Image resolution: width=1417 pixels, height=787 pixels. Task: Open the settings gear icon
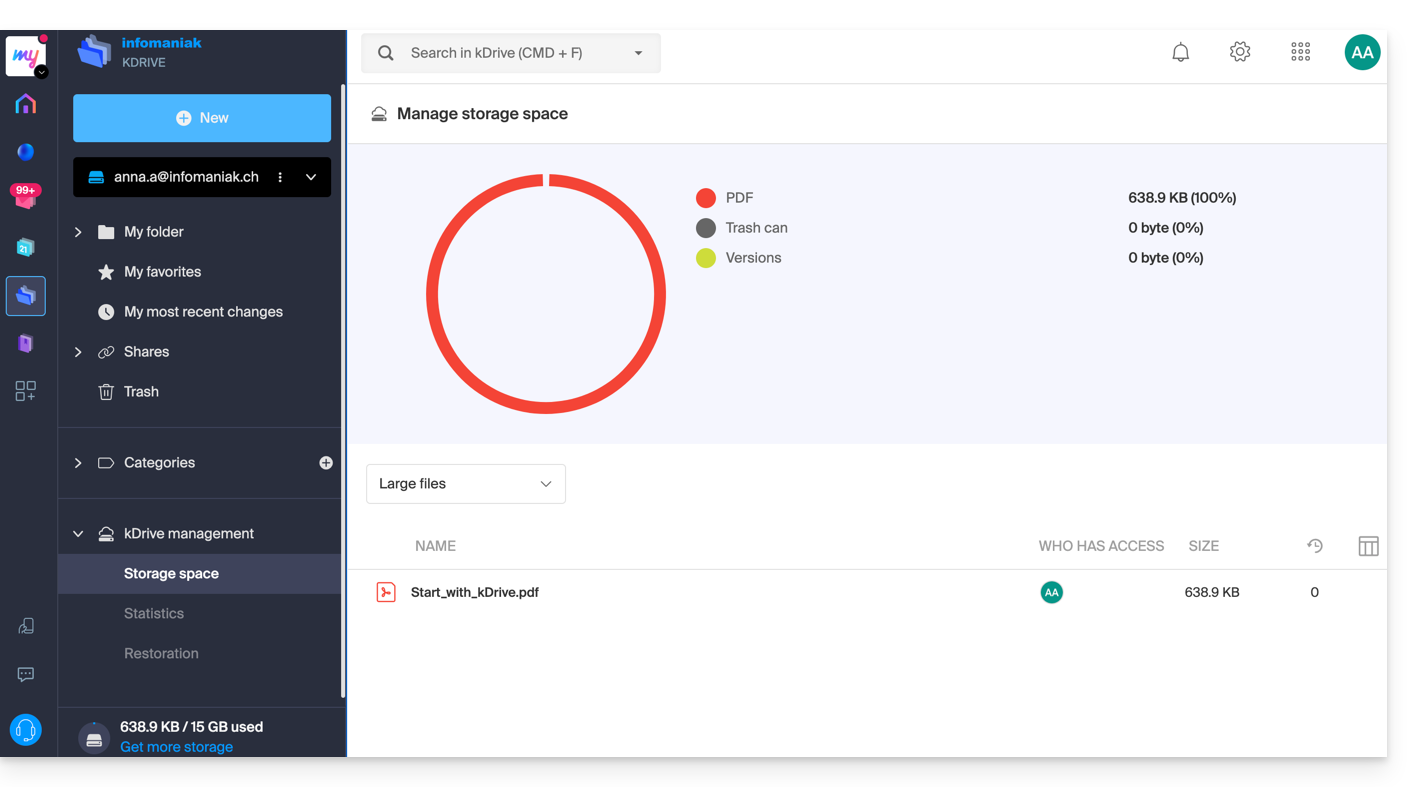1240,53
